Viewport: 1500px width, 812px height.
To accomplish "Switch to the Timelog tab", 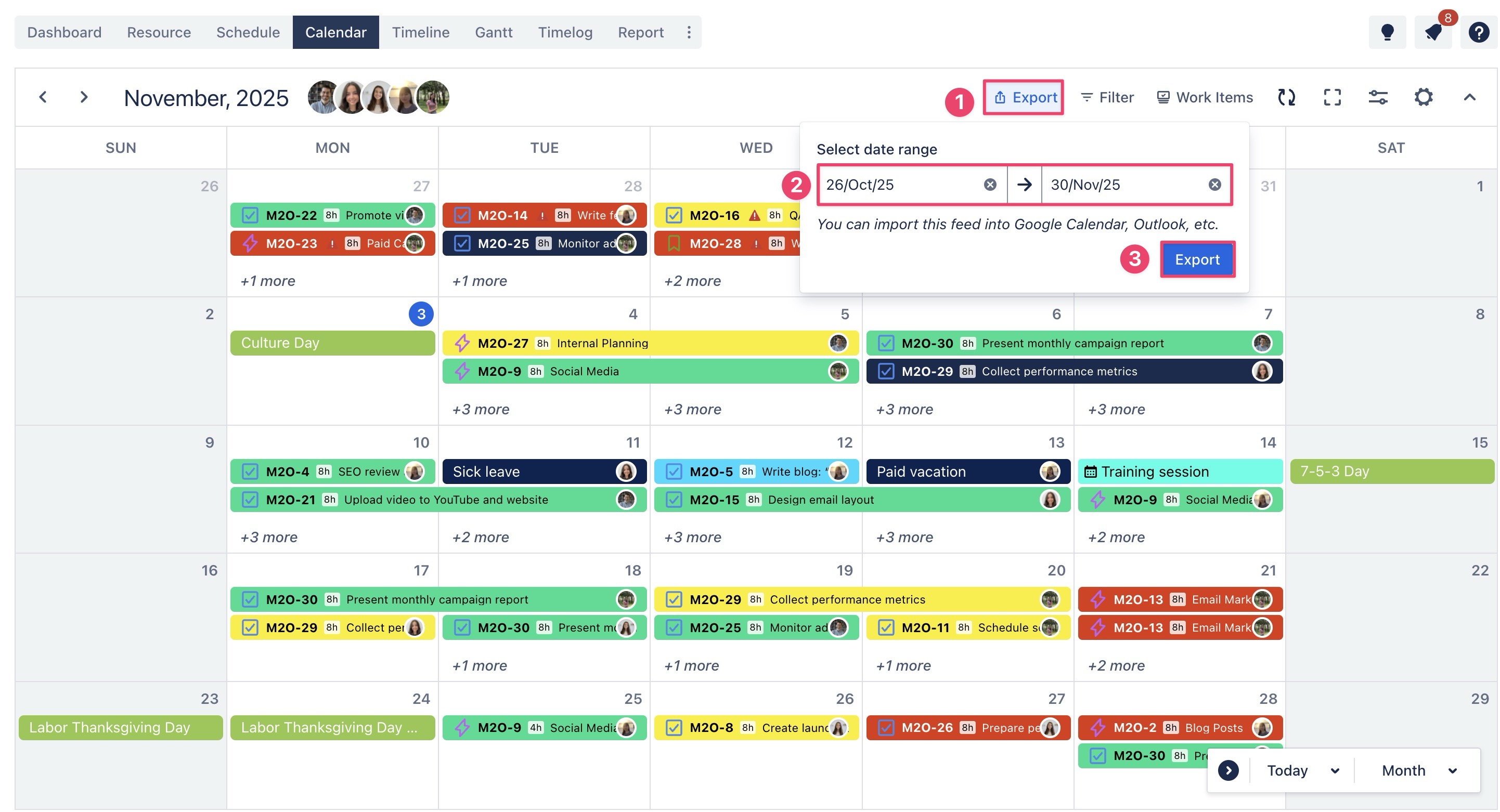I will 565,33.
